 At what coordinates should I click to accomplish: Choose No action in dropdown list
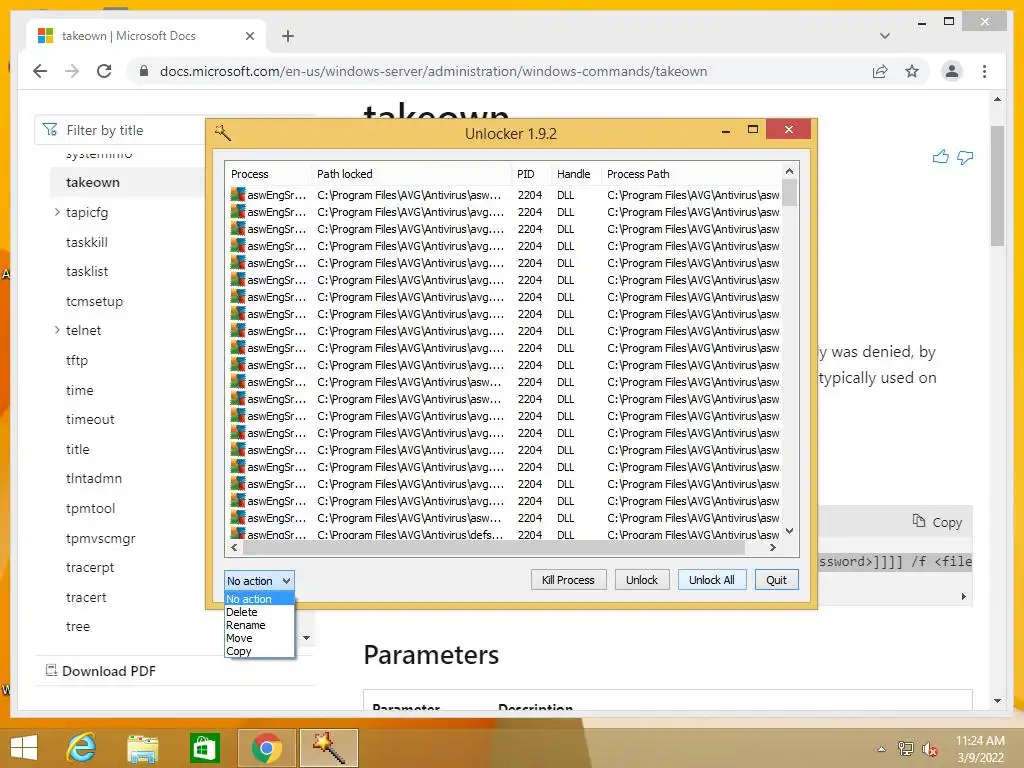point(259,599)
